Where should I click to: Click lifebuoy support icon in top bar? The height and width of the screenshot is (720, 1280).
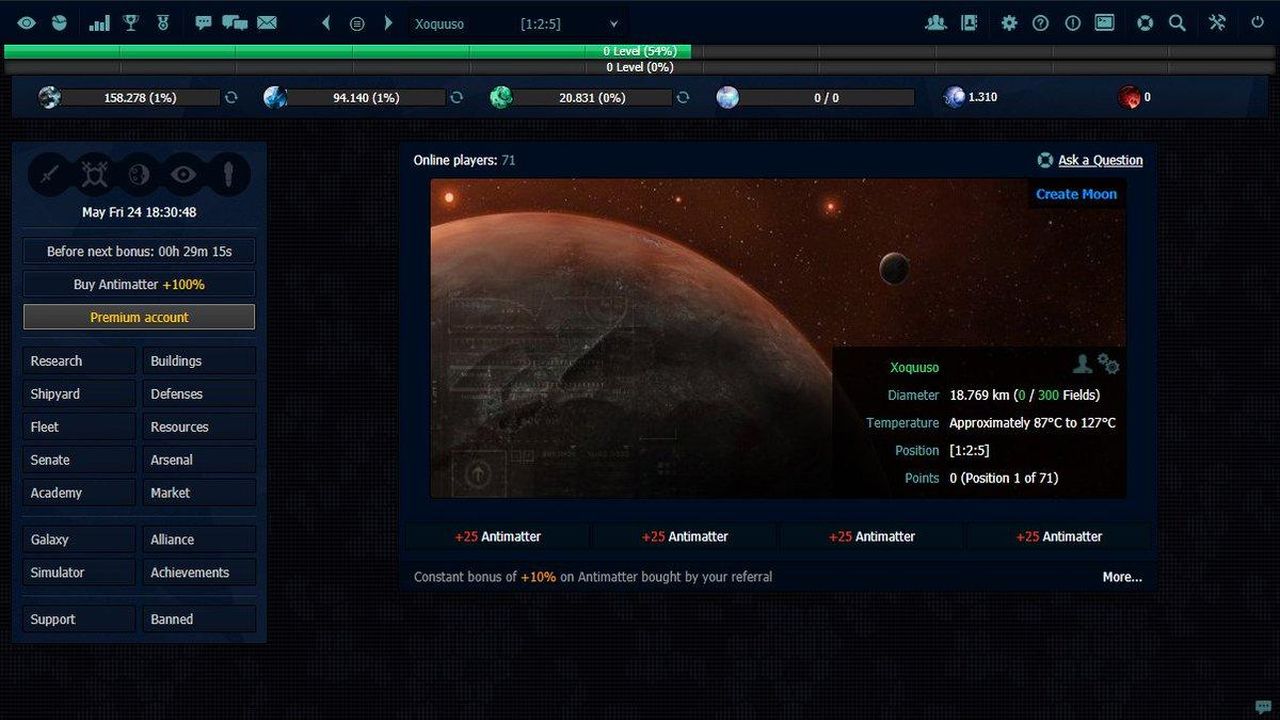1145,23
